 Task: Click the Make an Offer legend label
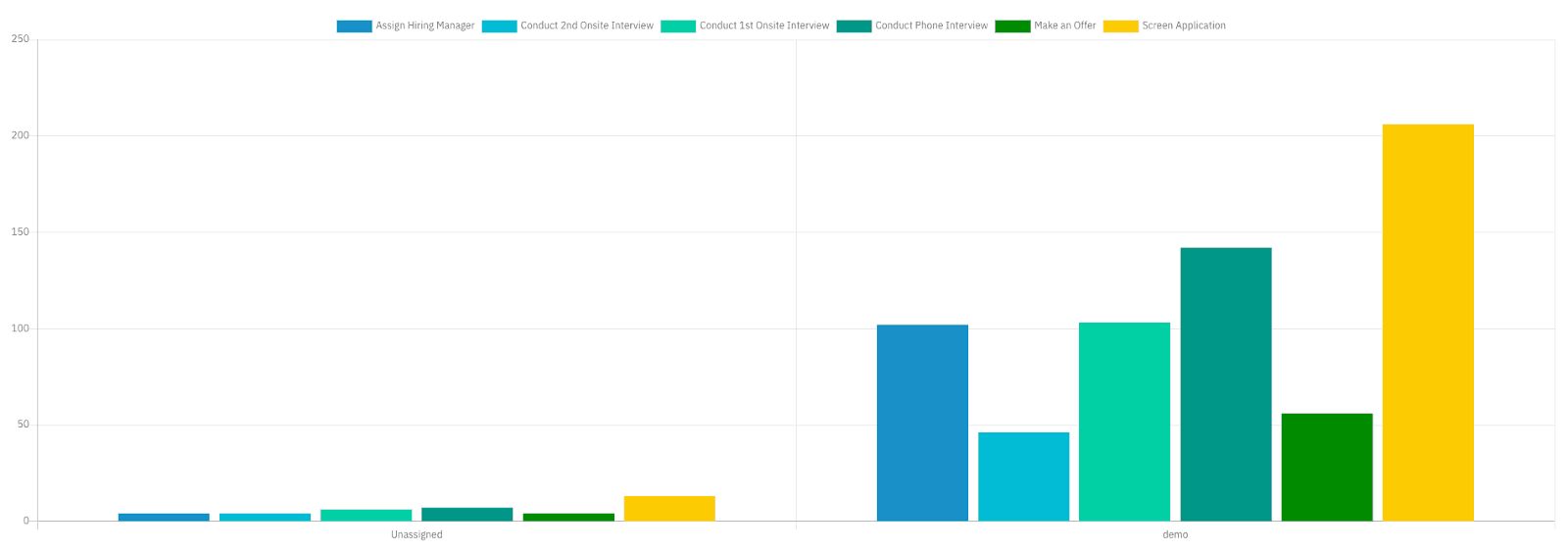(x=1065, y=26)
